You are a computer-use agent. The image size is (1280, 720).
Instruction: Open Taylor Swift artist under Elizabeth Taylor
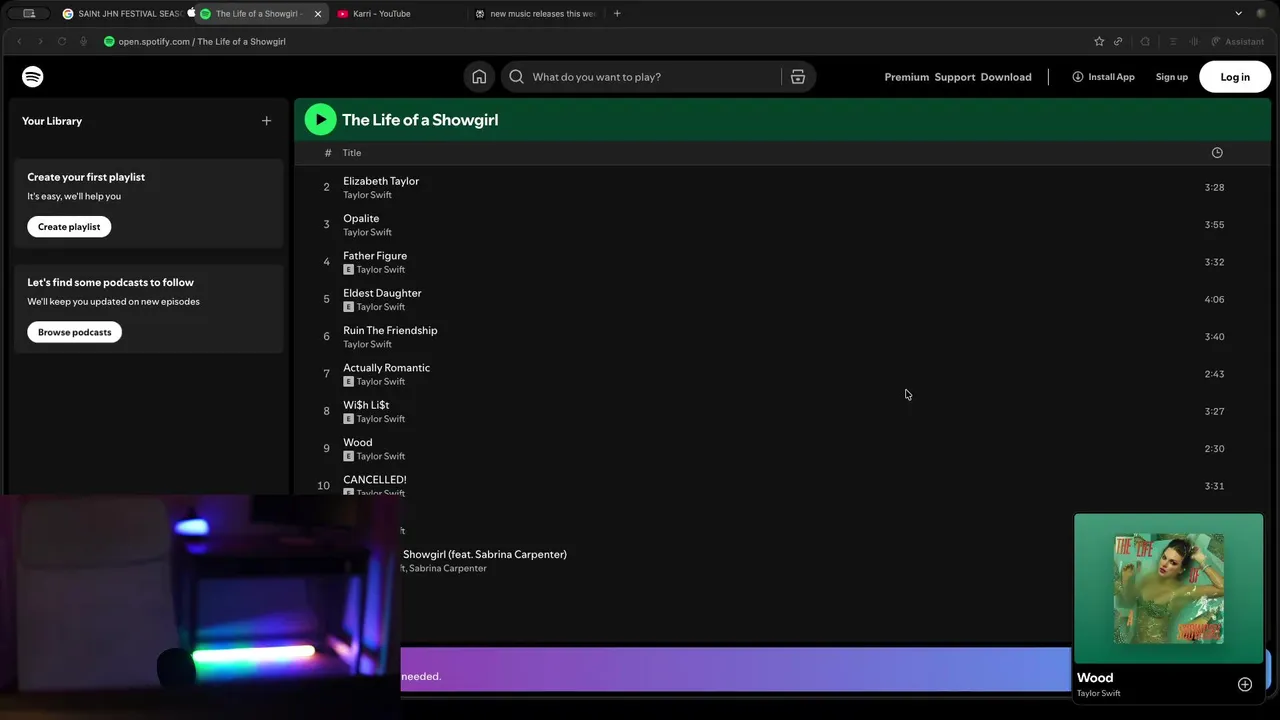(367, 195)
